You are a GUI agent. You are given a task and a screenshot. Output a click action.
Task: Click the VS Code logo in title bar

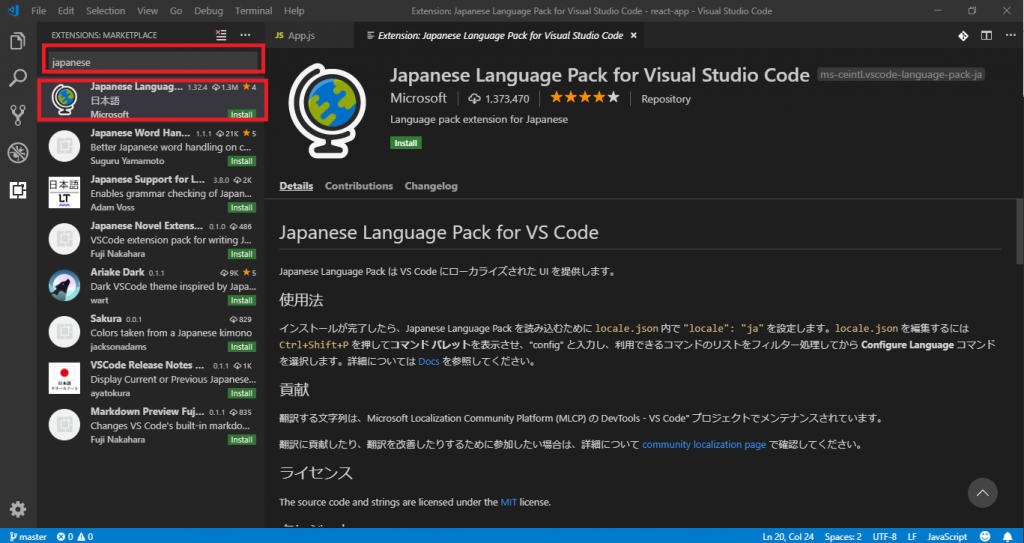pyautogui.click(x=12, y=11)
